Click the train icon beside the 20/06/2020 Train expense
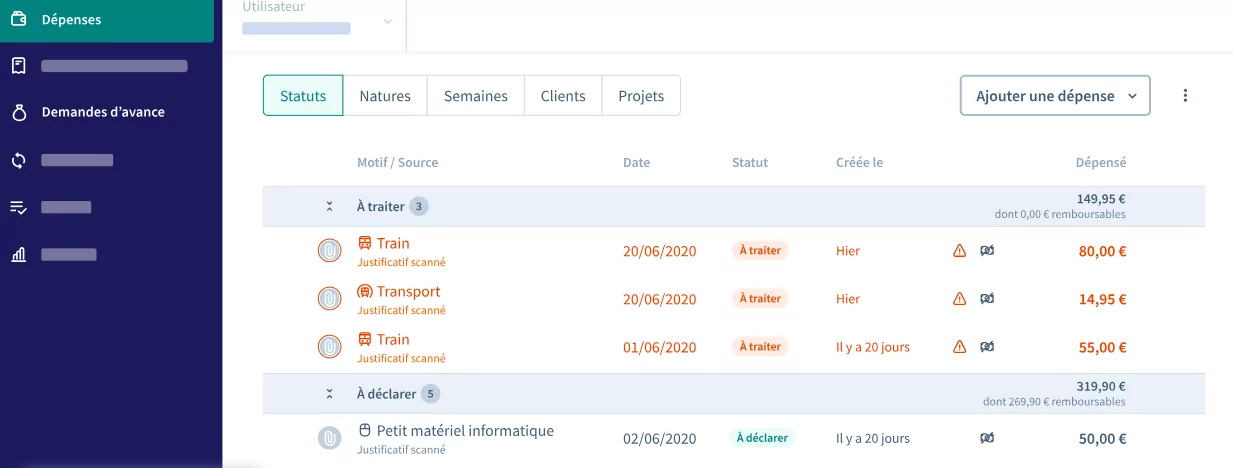Viewport: 1233px width, 468px height. tap(365, 243)
